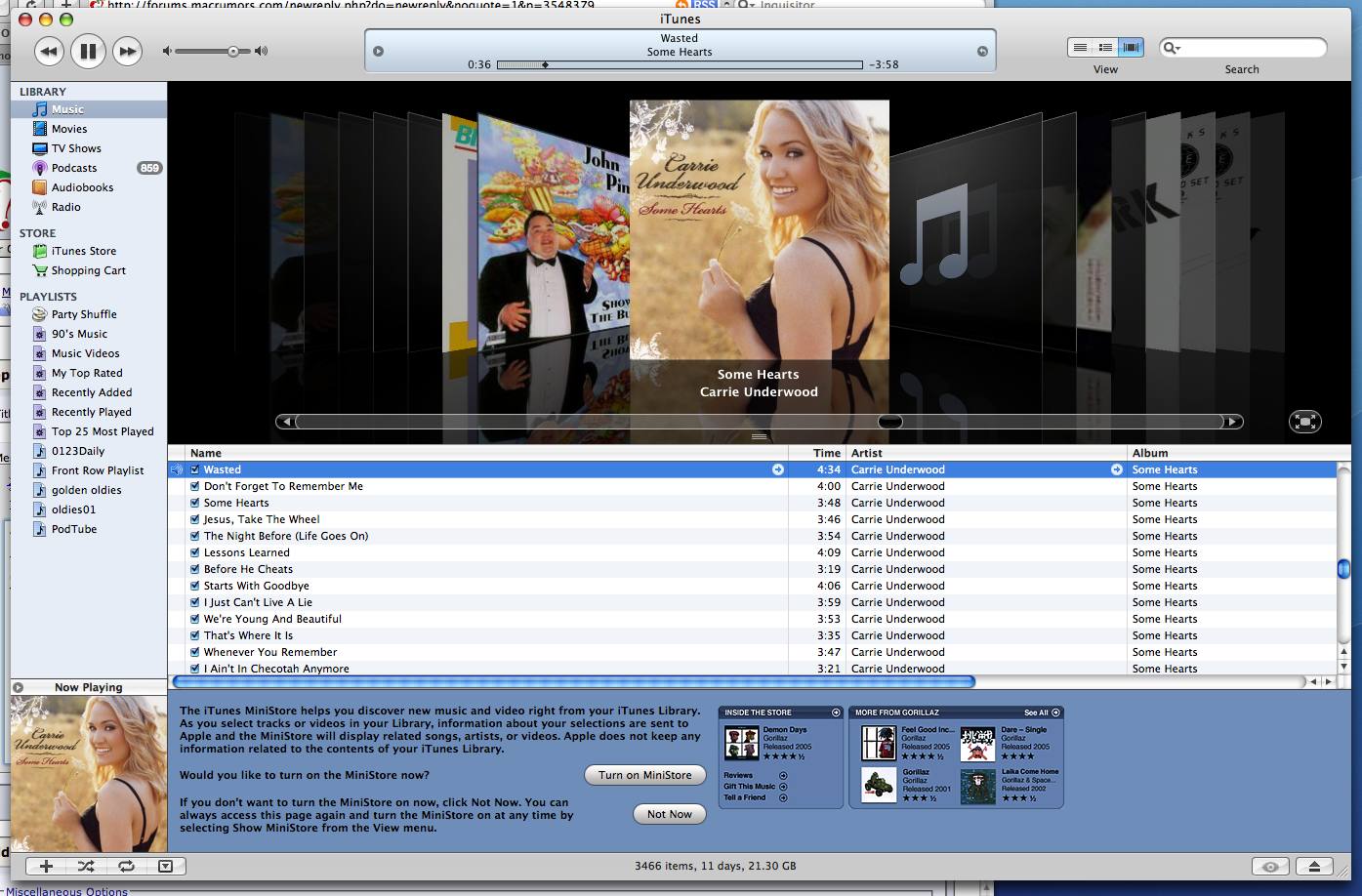Open Shopping Cart
The height and width of the screenshot is (896, 1362).
pyautogui.click(x=89, y=270)
